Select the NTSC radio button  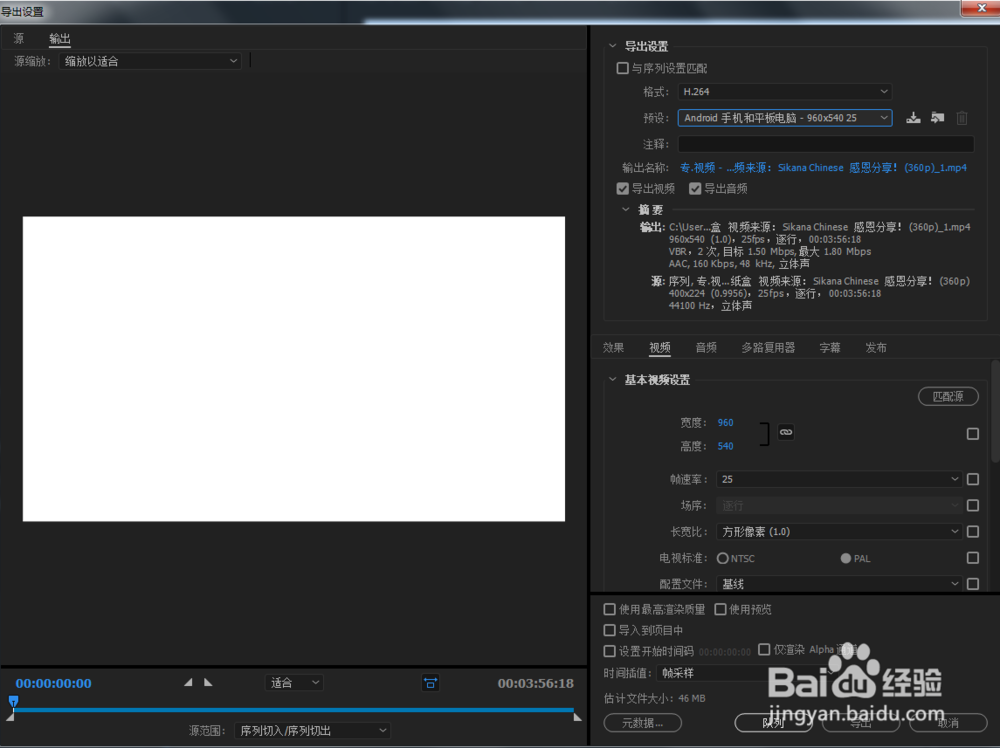click(723, 559)
